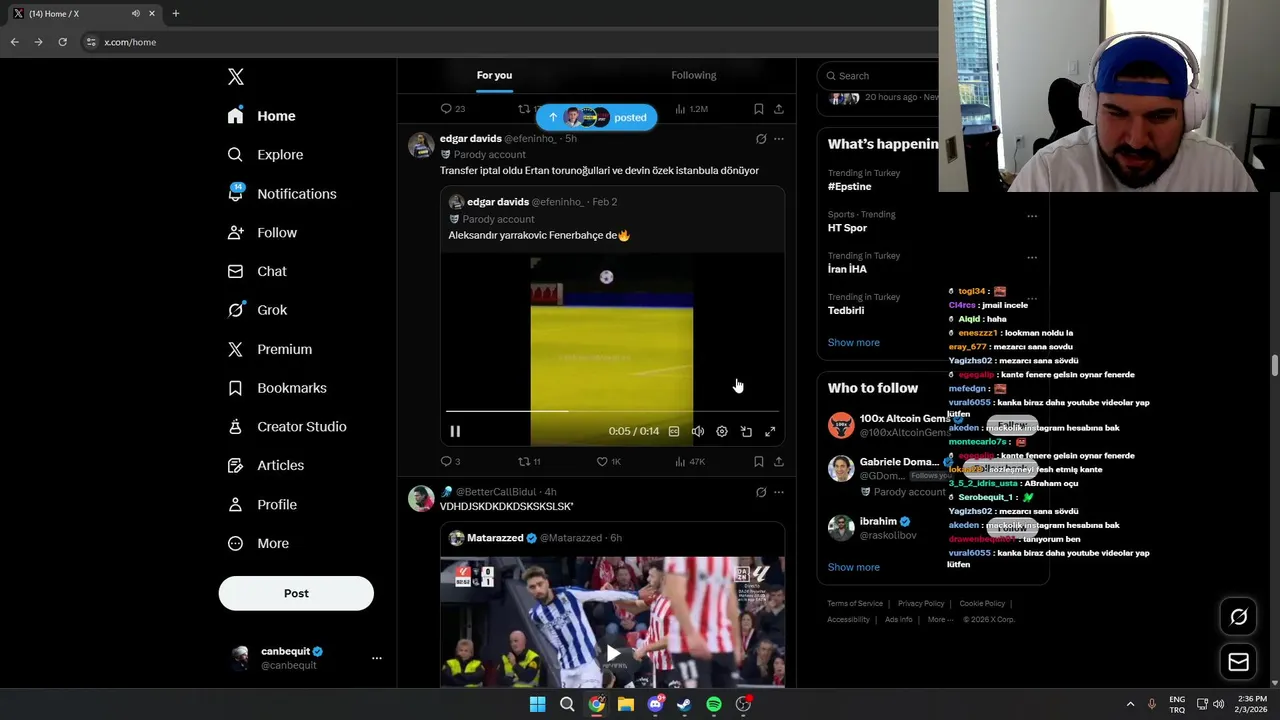Open Terms of Service link
1280x720 pixels.
click(855, 604)
